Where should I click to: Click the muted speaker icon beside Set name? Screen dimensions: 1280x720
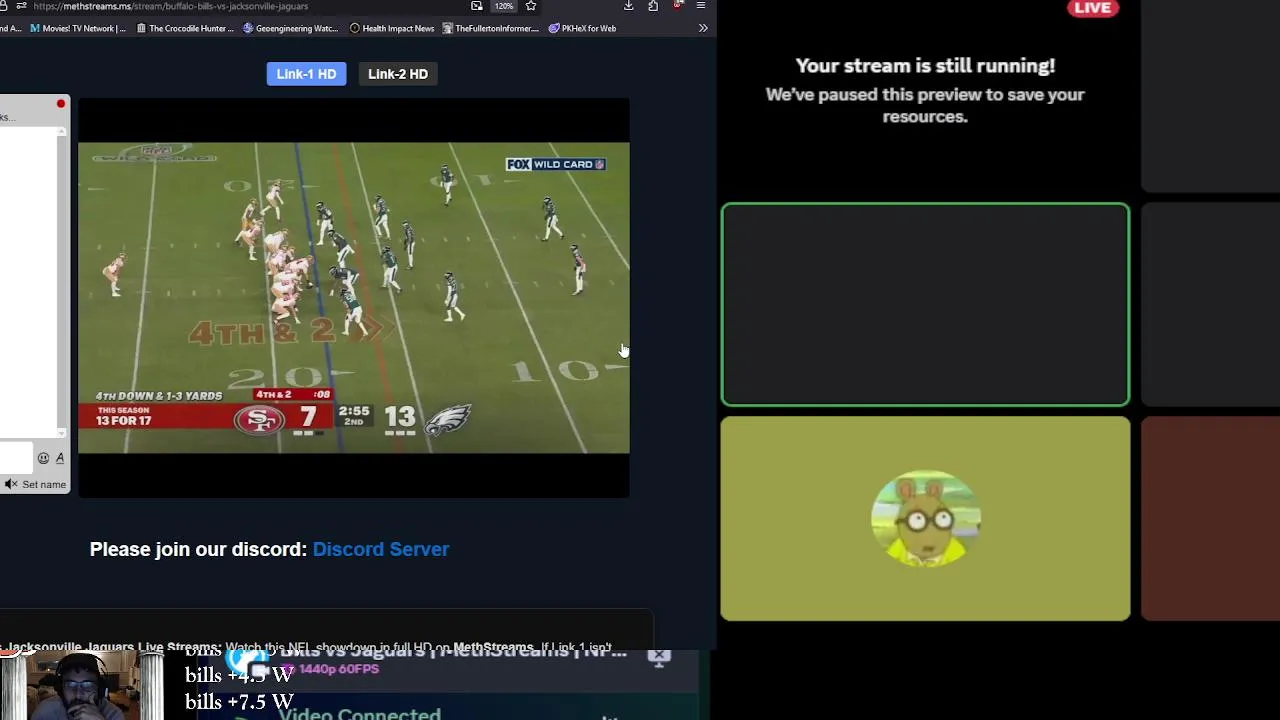[x=11, y=484]
